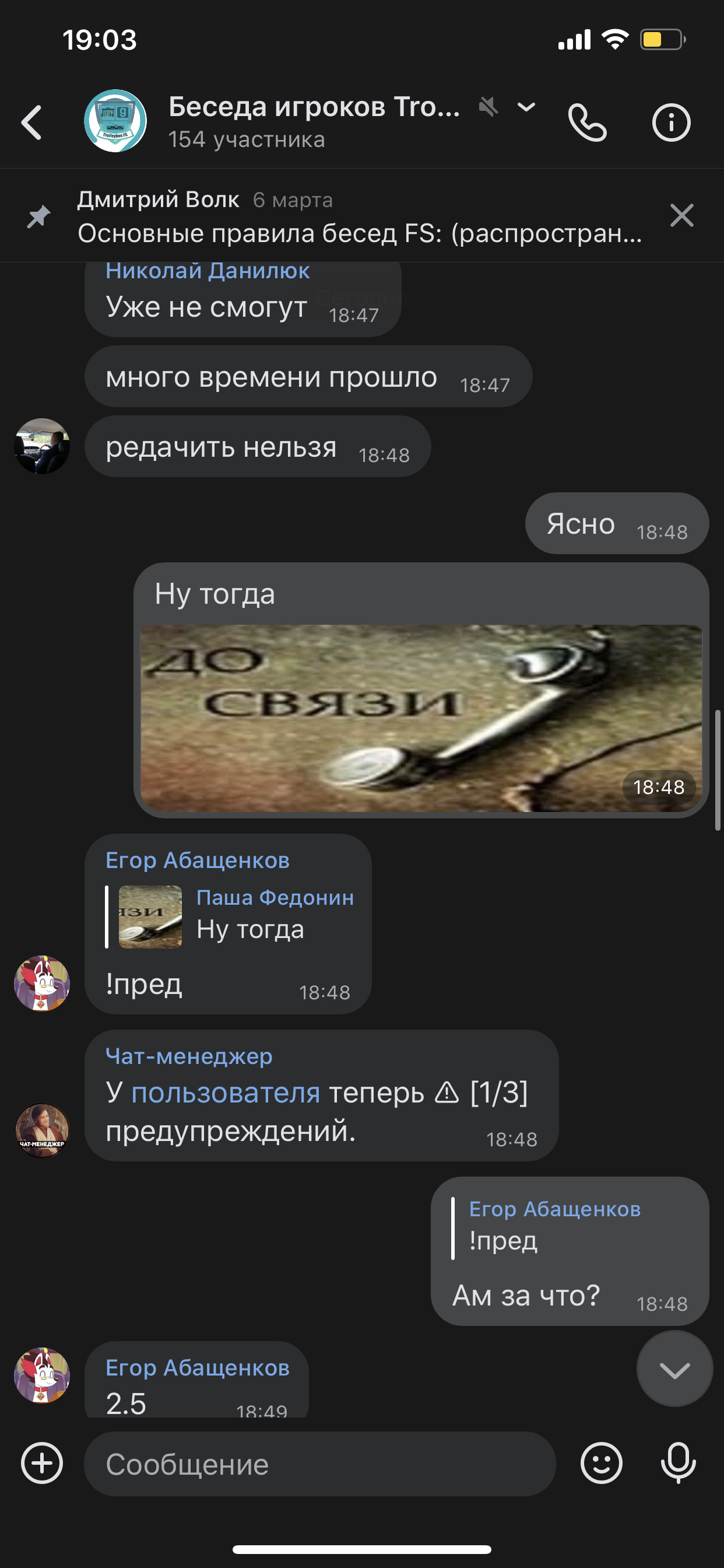Screen dimensions: 724x1568
Task: Start a group call with the phone icon
Action: tap(587, 123)
